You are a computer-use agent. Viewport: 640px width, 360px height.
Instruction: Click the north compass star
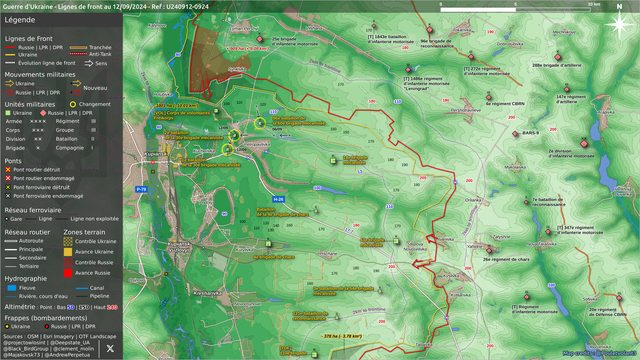(x=619, y=24)
